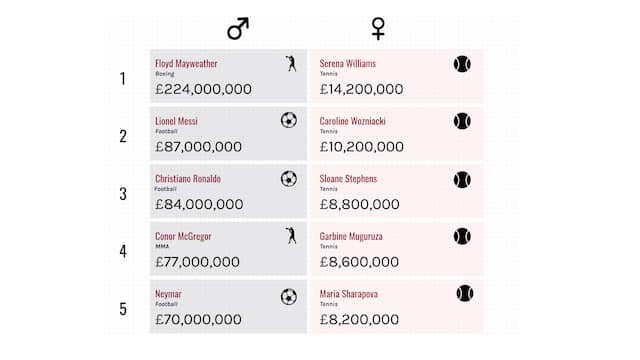This screenshot has width=640, height=360.
Task: Click the £8,200,000 earnings figure
Action: tap(359, 319)
